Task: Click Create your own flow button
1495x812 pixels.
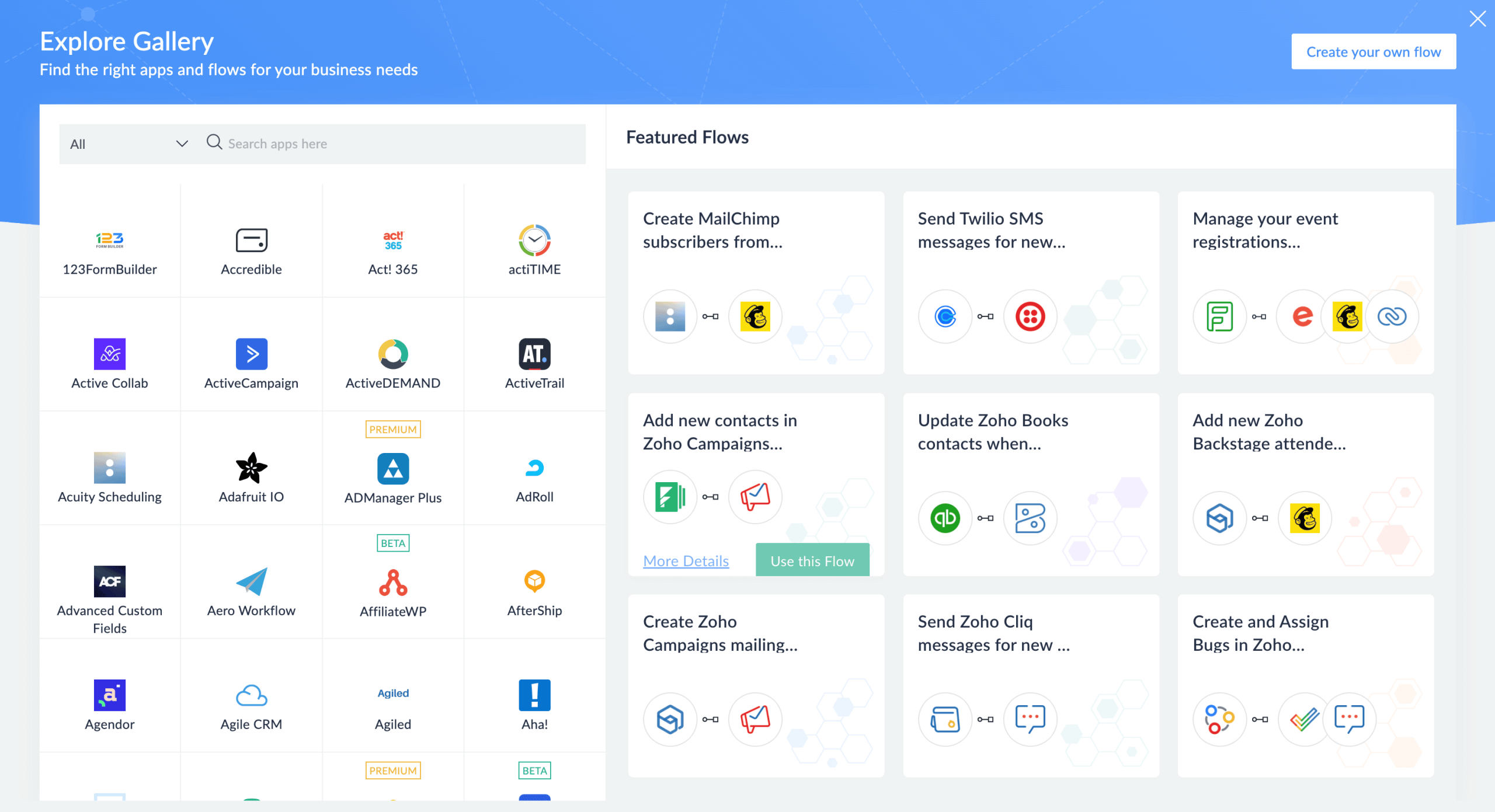Action: click(1373, 52)
